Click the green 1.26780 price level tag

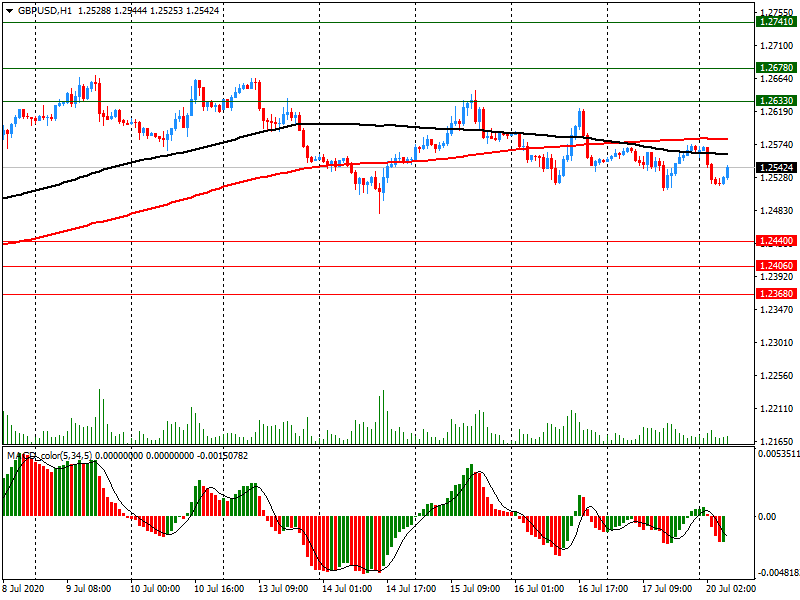776,69
